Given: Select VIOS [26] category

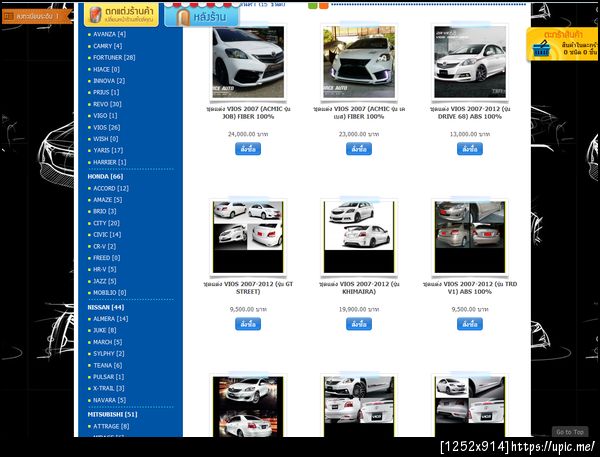Looking at the screenshot, I should click(106, 127).
